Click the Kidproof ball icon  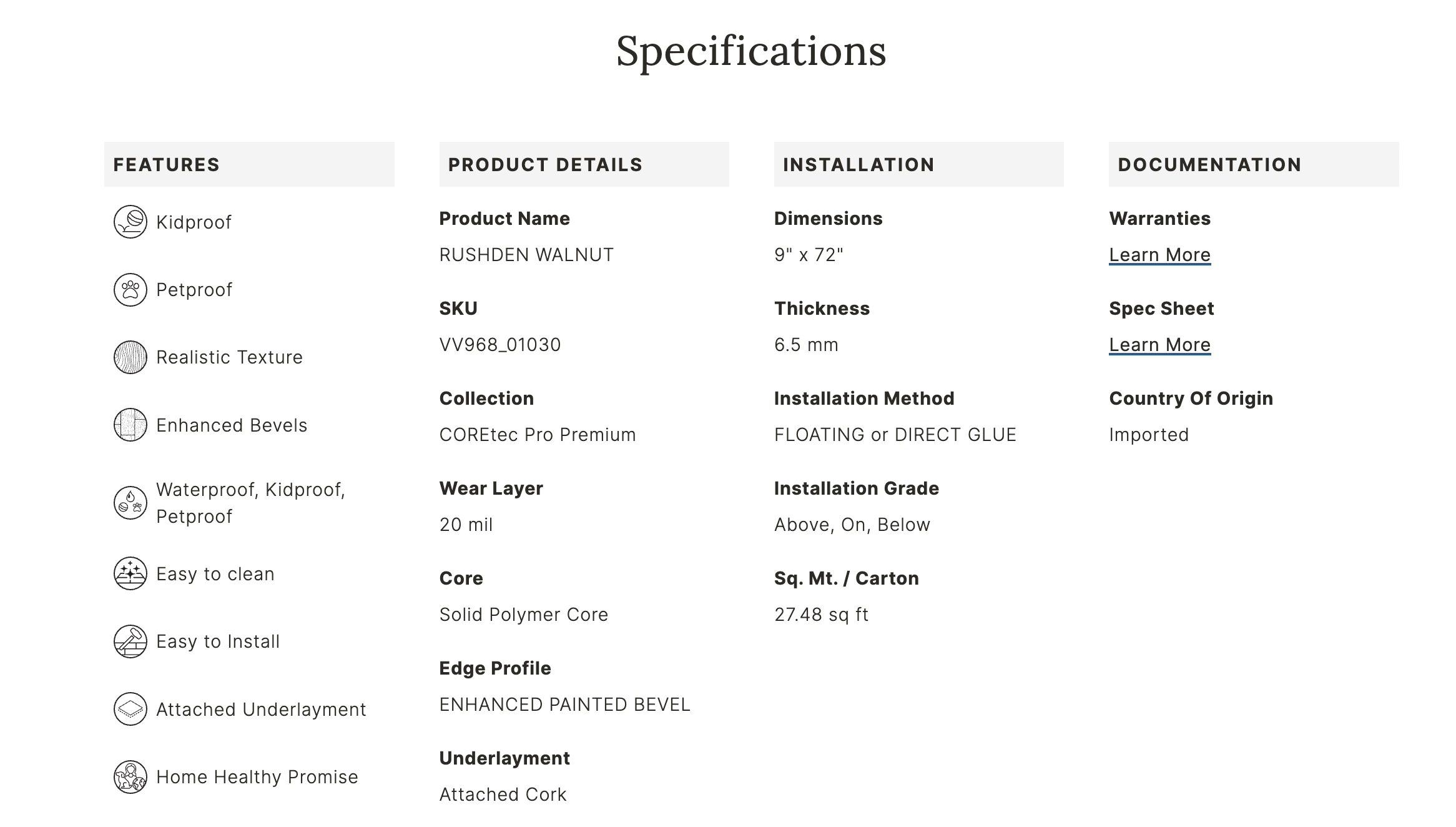click(x=130, y=222)
